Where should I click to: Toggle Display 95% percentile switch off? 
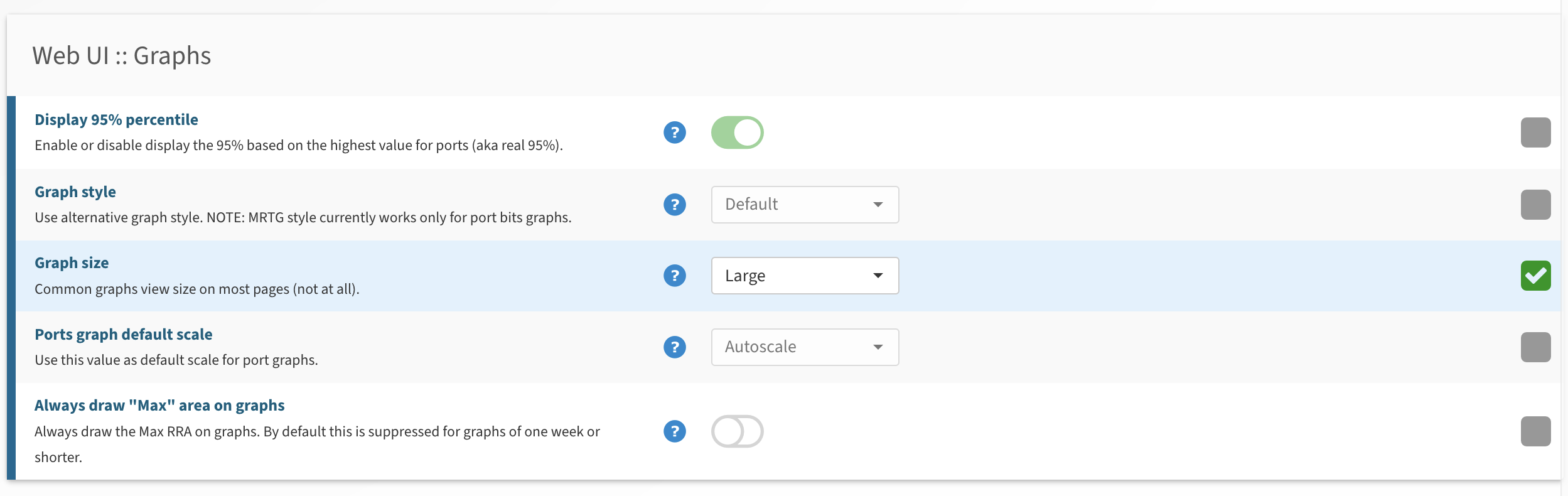coord(738,132)
